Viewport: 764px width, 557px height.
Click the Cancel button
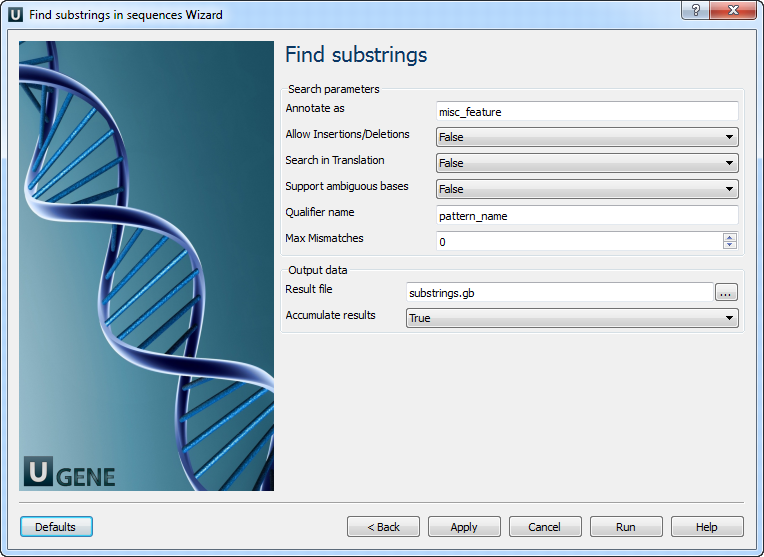point(545,527)
